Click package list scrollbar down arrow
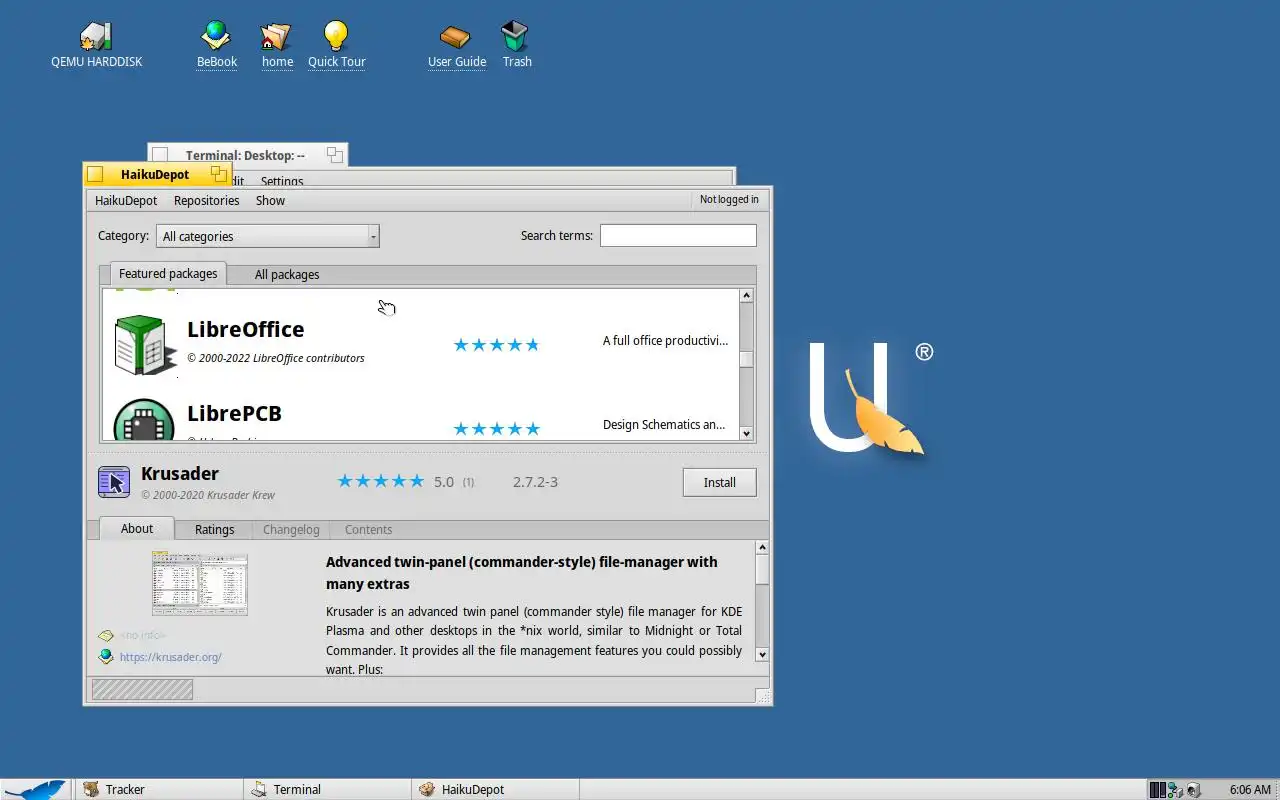The image size is (1280, 800). tap(746, 433)
